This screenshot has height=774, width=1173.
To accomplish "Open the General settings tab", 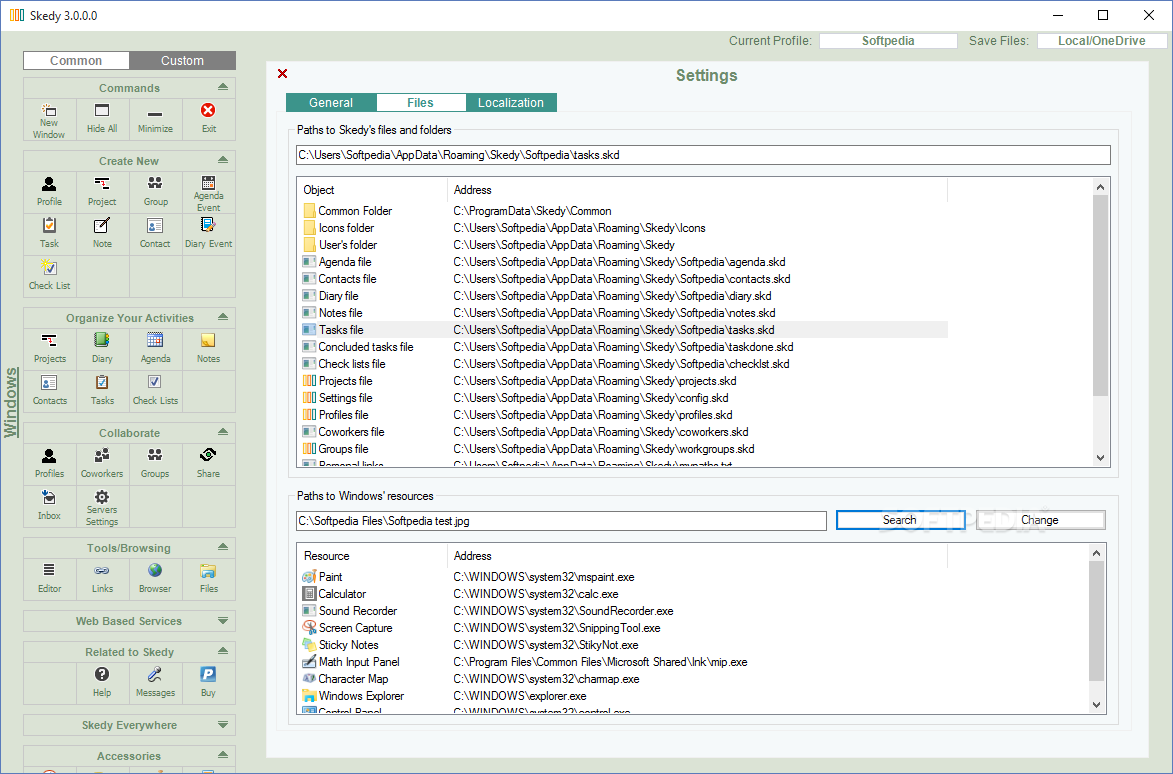I will (x=331, y=102).
